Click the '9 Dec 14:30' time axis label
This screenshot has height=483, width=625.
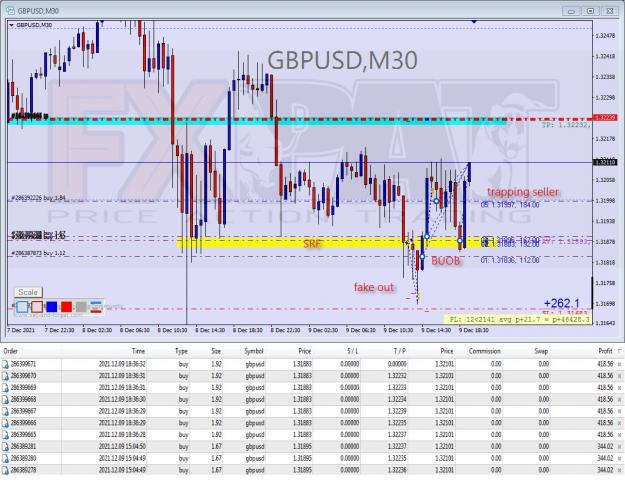coord(436,330)
